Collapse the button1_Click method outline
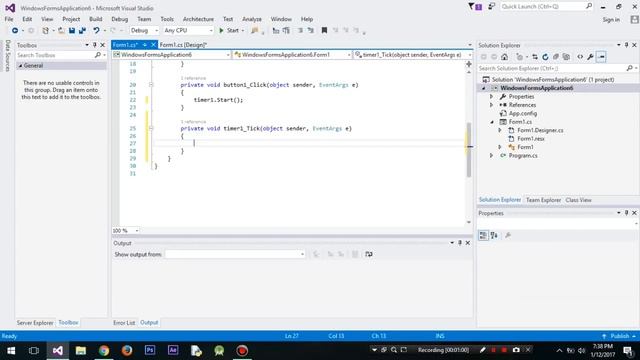This screenshot has height=360, width=640. [x=151, y=85]
